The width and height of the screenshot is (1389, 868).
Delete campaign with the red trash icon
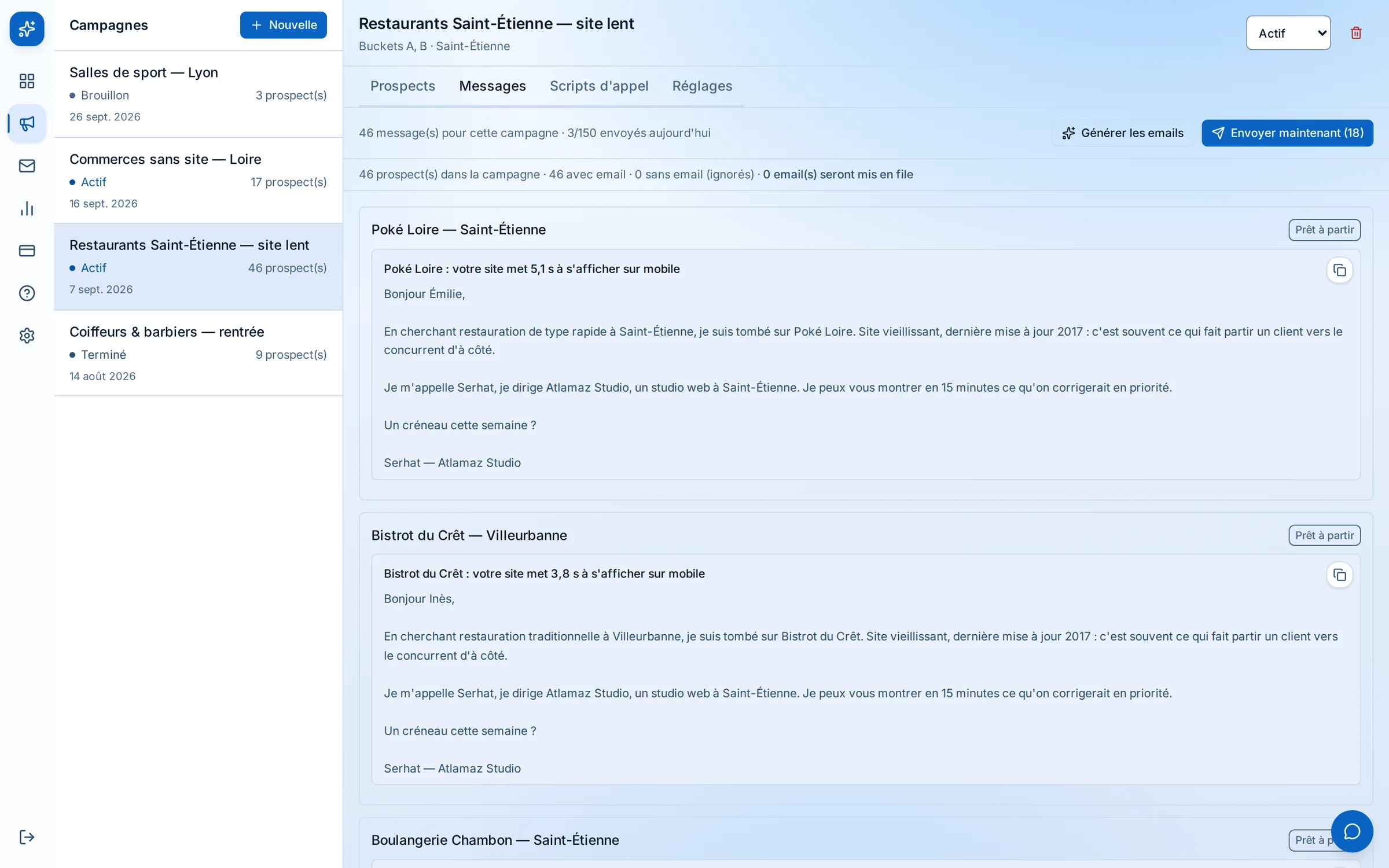click(1356, 33)
